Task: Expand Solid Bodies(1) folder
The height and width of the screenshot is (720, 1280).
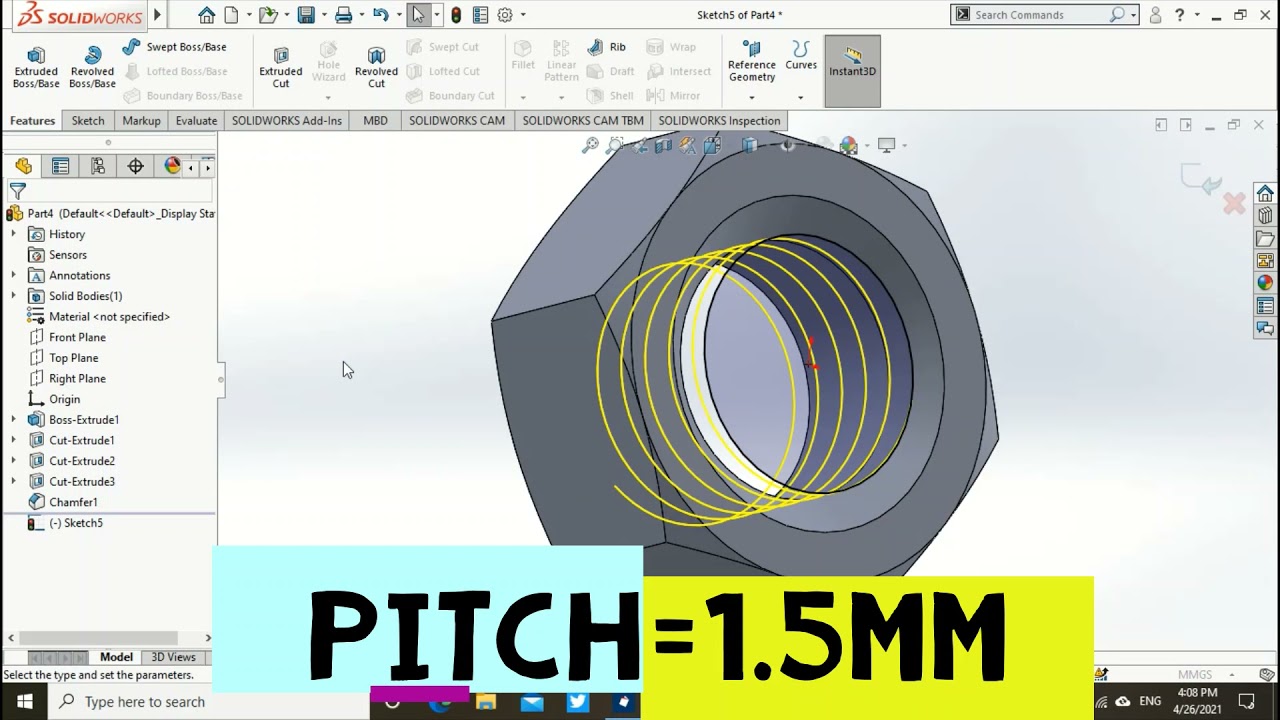Action: coord(14,296)
